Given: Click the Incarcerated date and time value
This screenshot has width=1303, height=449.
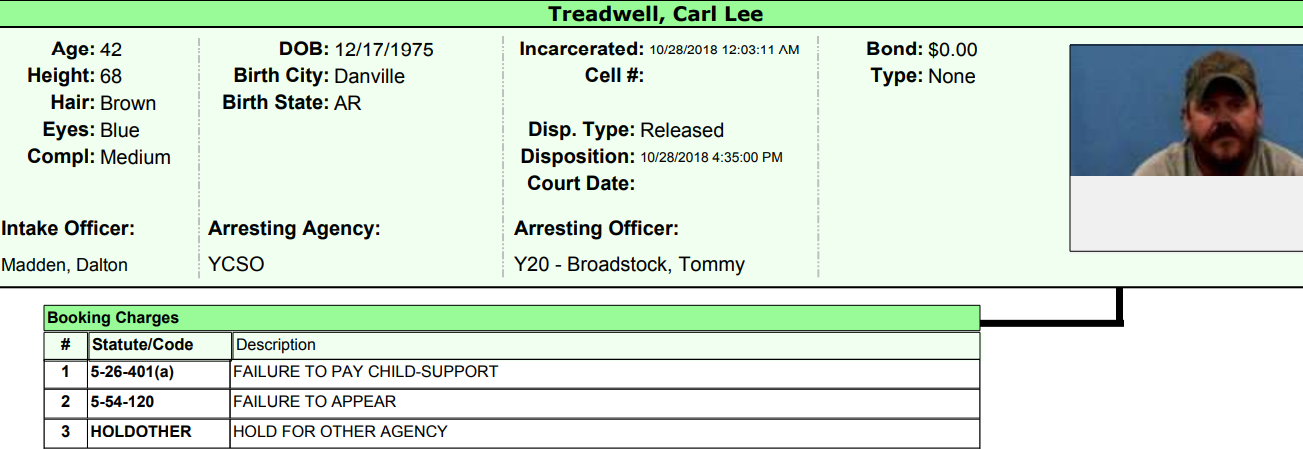Looking at the screenshot, I should pyautogui.click(x=724, y=50).
